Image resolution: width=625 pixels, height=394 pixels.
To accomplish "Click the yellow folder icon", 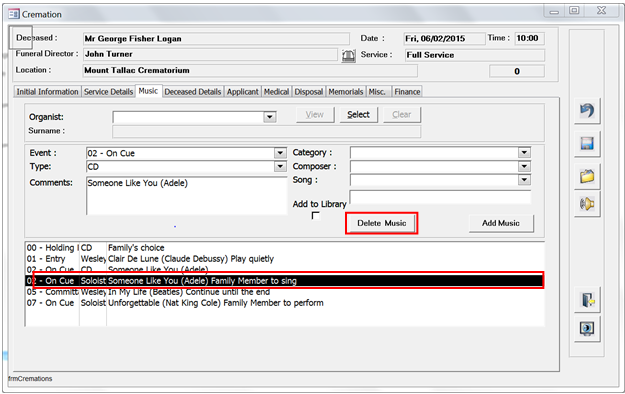I will [587, 176].
